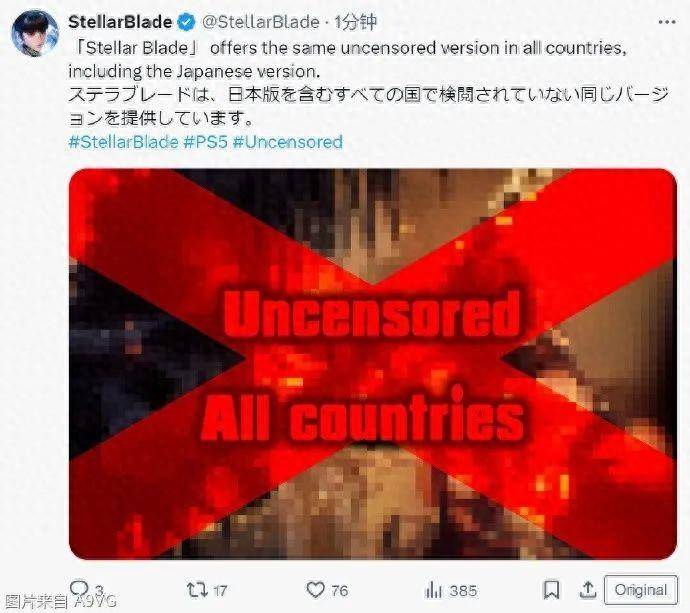Repost the tweet with retweet icon
690x613 pixels.
196,590
